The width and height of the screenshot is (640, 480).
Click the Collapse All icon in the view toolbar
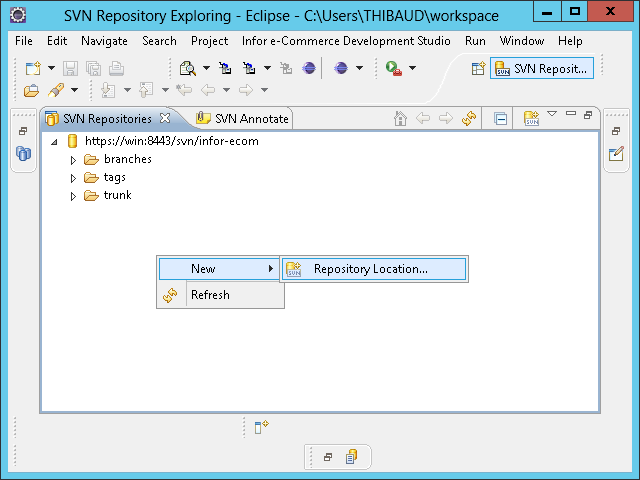pyautogui.click(x=501, y=118)
